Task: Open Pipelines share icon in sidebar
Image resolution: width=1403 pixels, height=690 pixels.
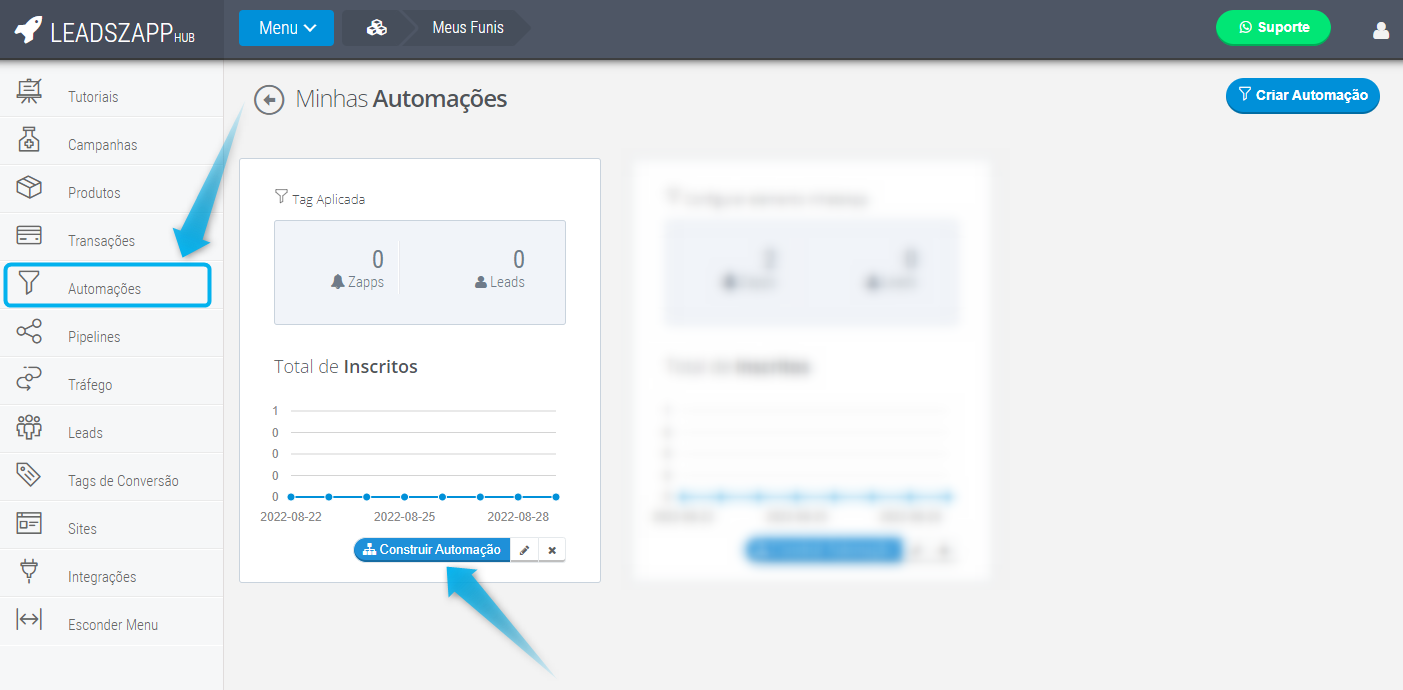Action: click(x=30, y=333)
